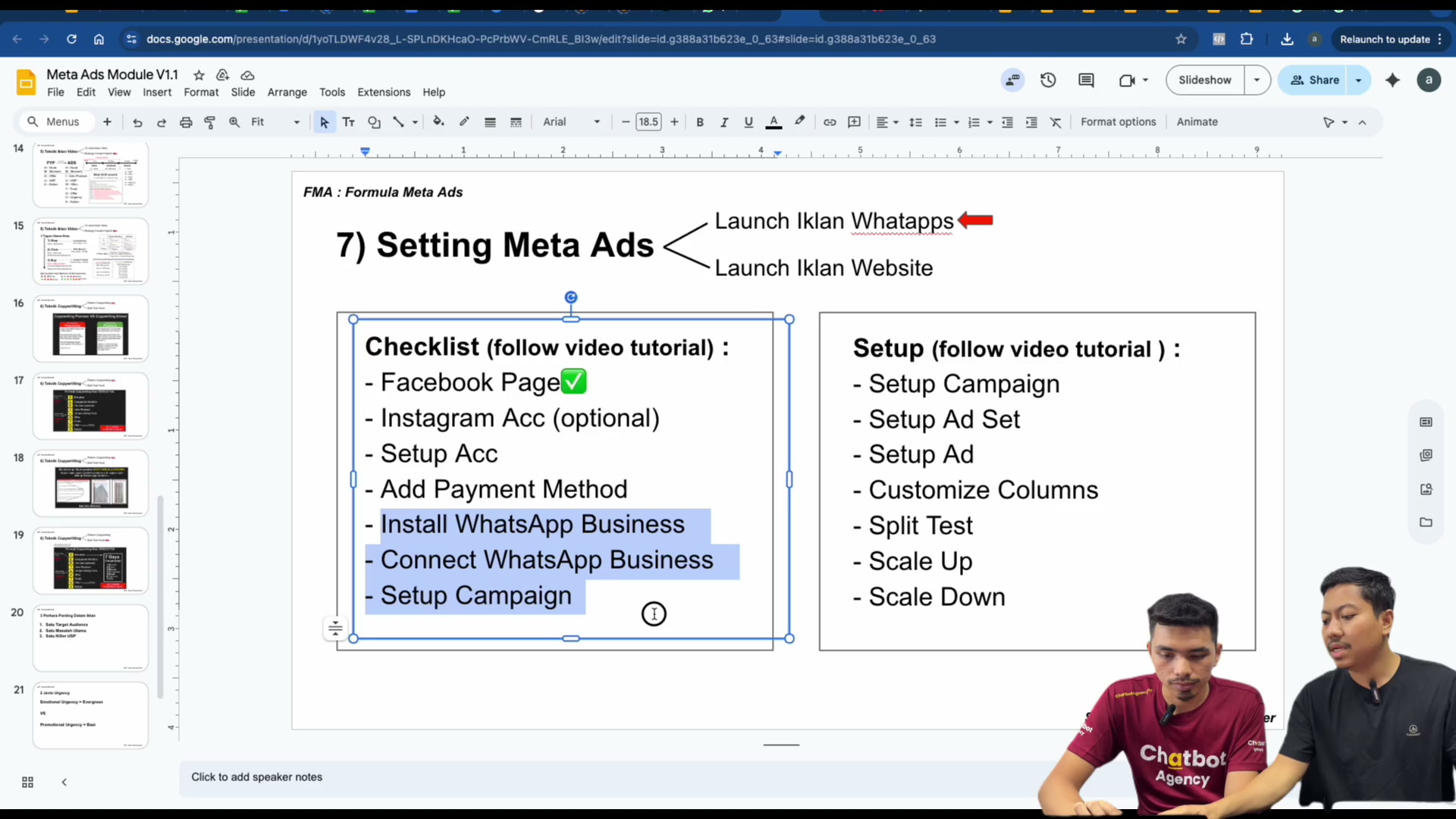The height and width of the screenshot is (819, 1456).
Task: Open the Highlight color tool
Action: coord(799,122)
